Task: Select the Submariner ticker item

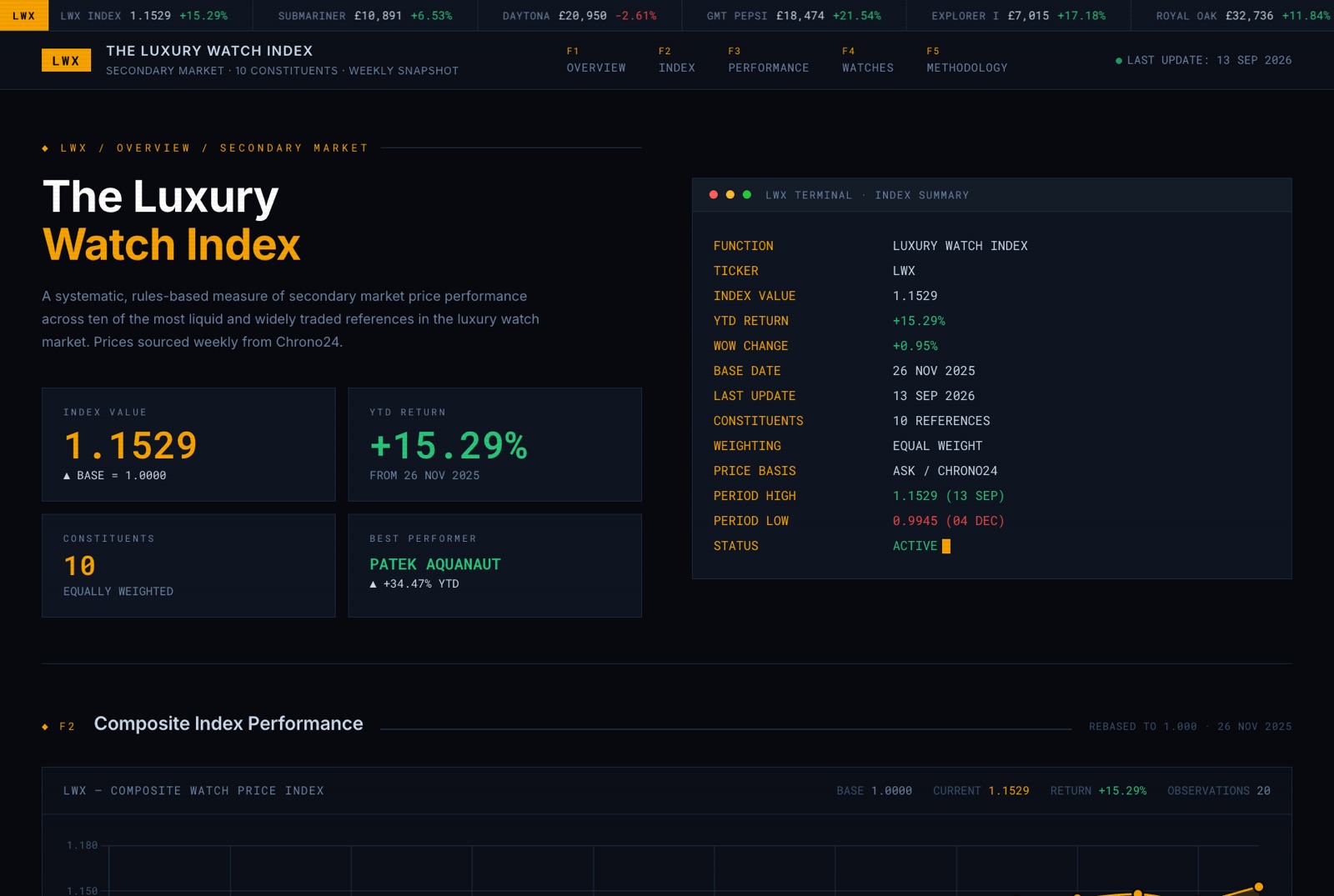Action: pyautogui.click(x=365, y=16)
